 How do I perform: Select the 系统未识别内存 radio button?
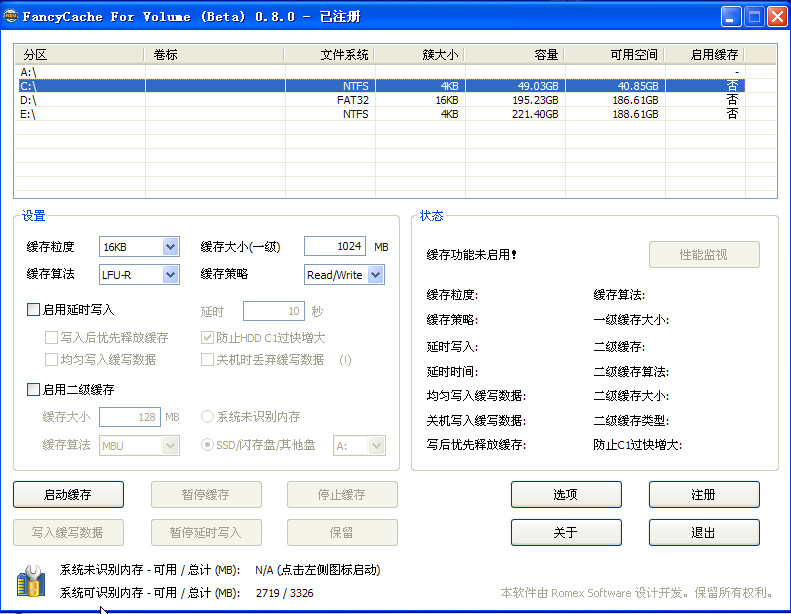coord(207,417)
